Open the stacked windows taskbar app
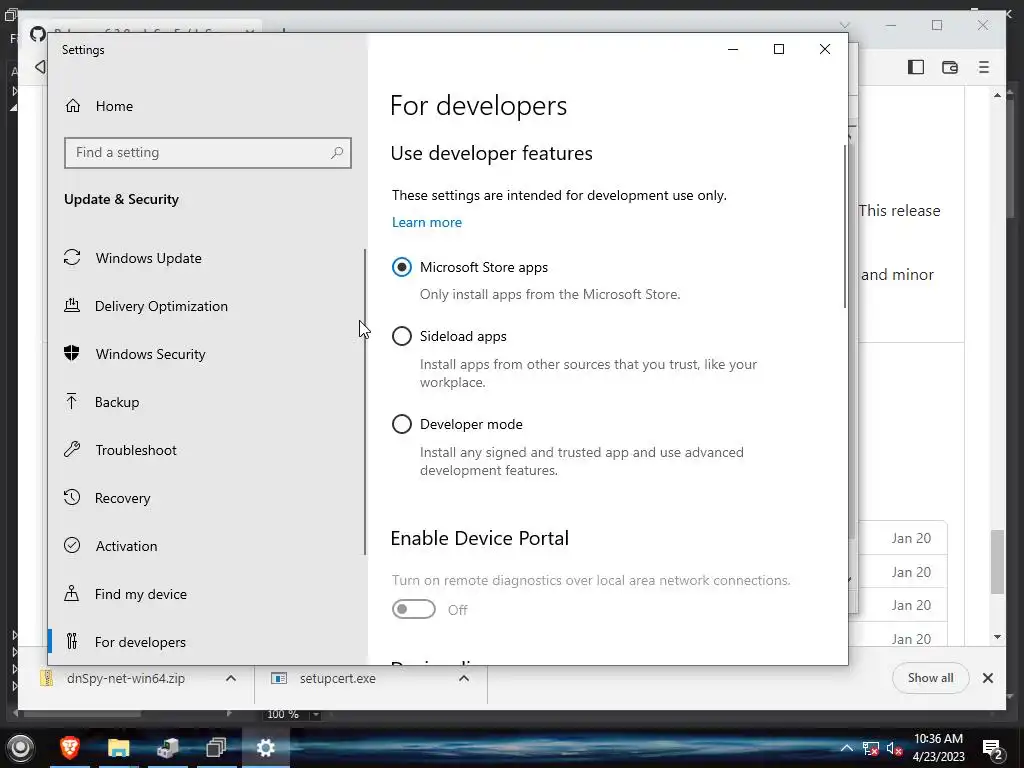1024x768 pixels. [x=216, y=748]
